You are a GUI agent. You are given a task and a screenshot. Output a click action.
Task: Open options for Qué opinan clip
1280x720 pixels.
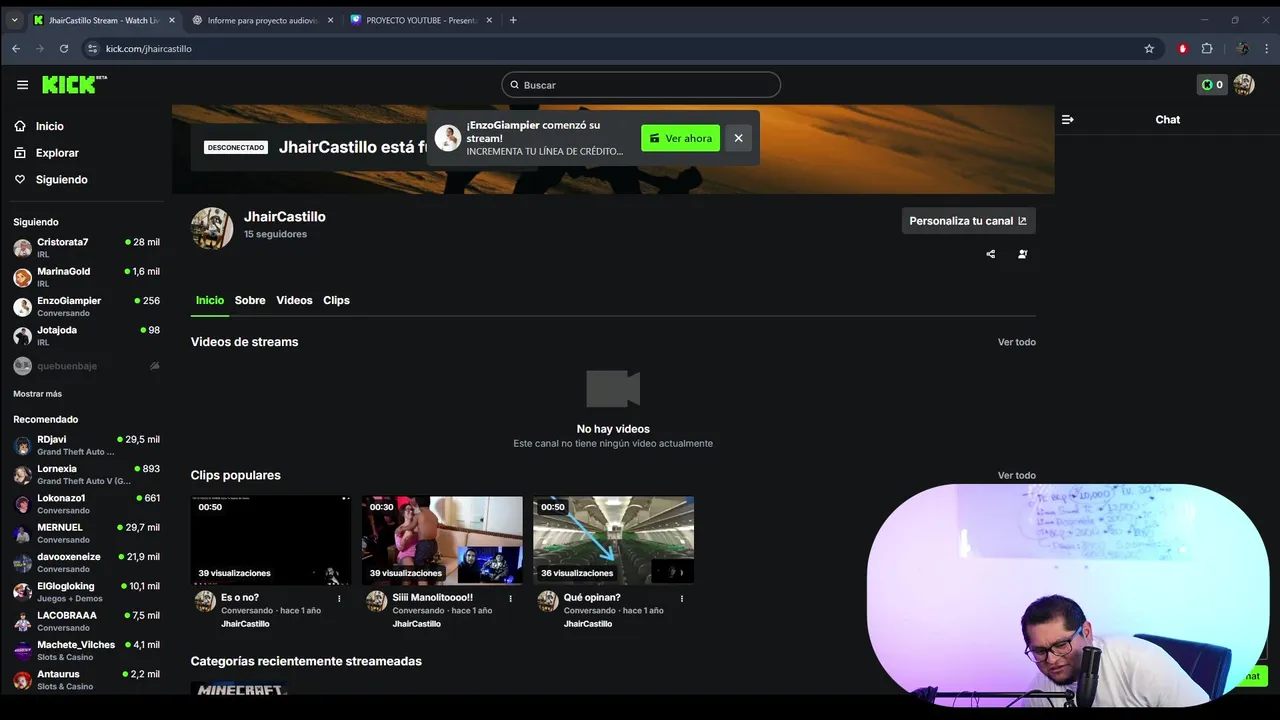click(x=682, y=599)
